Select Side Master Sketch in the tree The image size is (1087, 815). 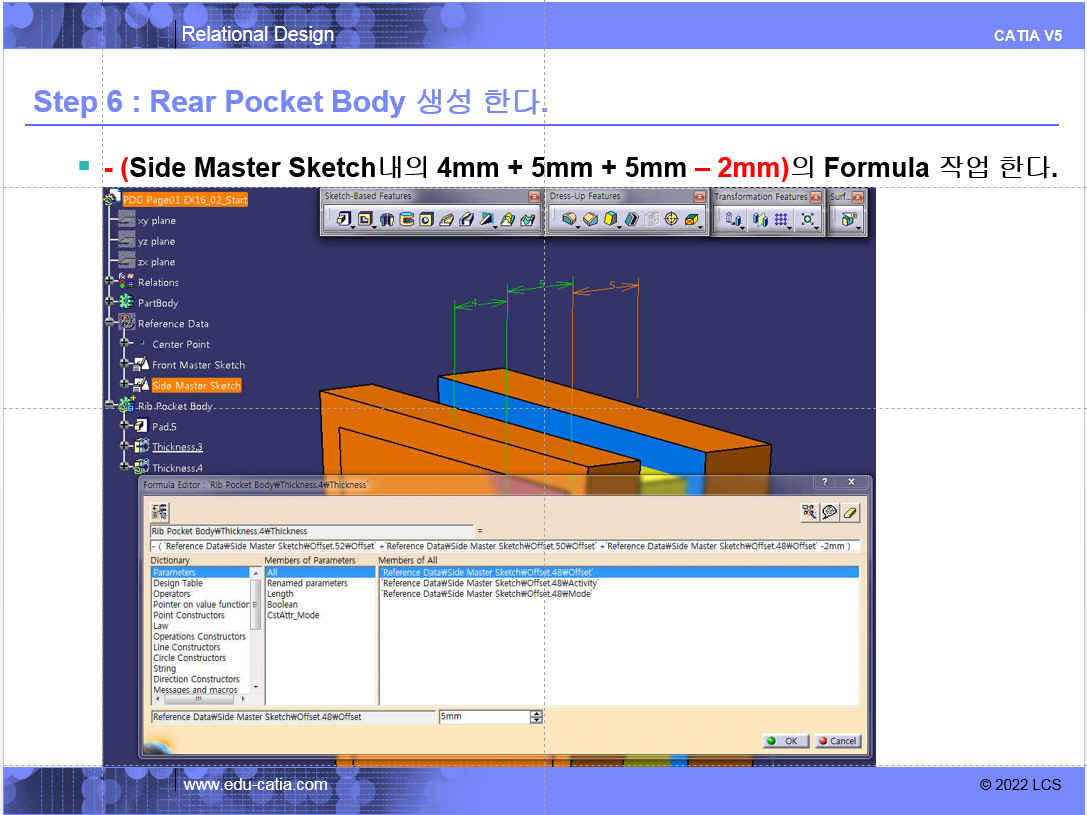(195, 386)
